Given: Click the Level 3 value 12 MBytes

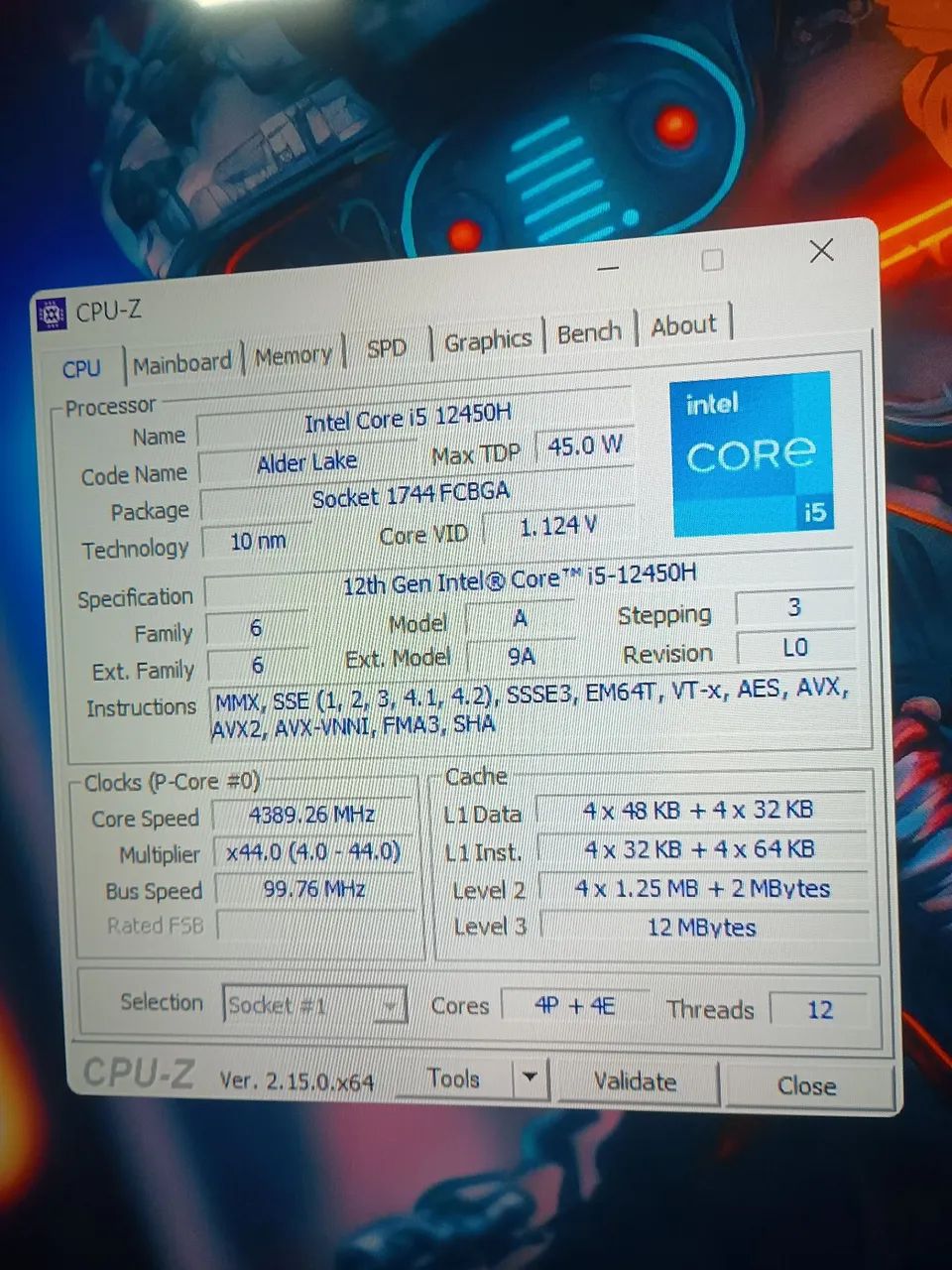Looking at the screenshot, I should pyautogui.click(x=704, y=927).
